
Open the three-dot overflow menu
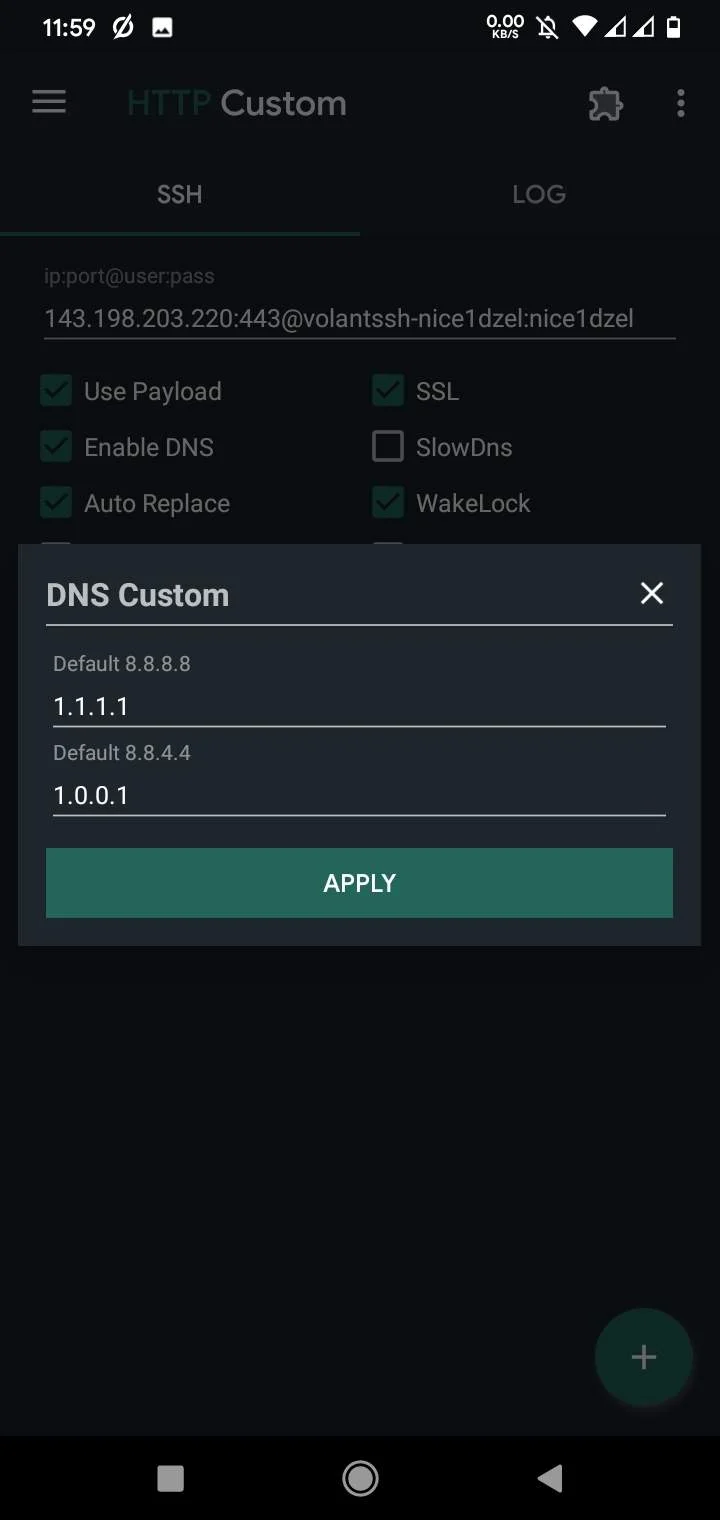681,103
